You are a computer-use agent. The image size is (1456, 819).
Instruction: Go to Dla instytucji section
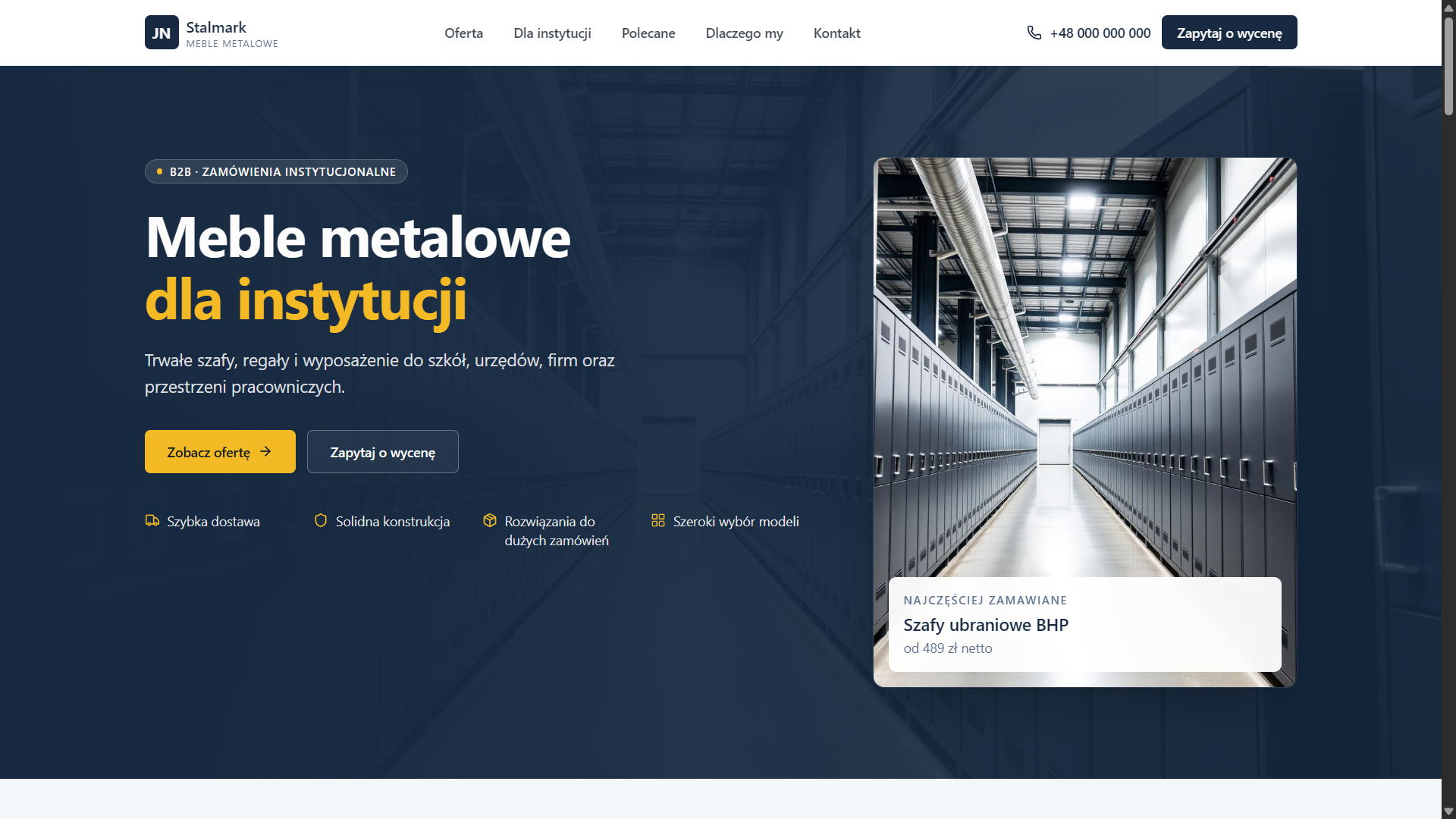[x=552, y=33]
